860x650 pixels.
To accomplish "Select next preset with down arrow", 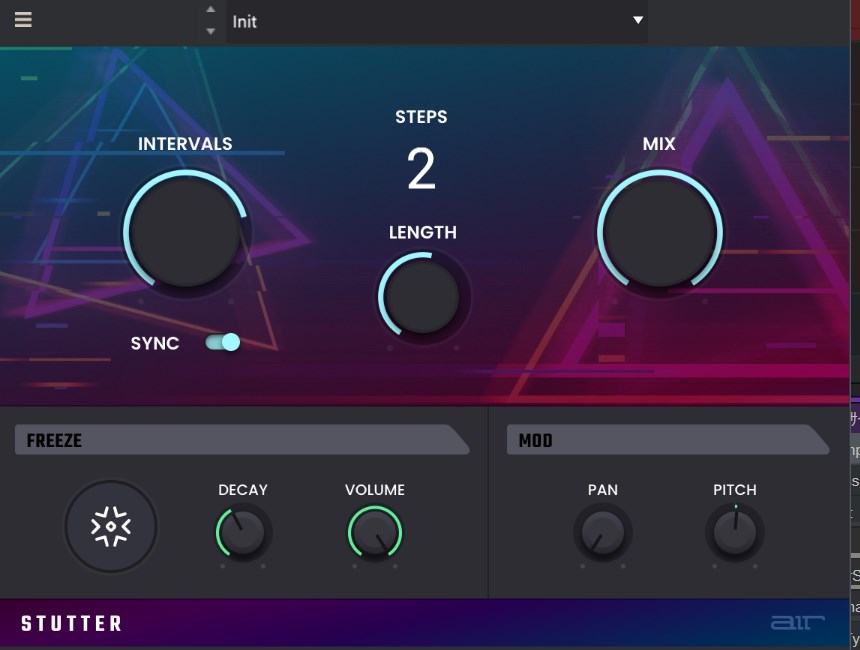I will click(210, 31).
